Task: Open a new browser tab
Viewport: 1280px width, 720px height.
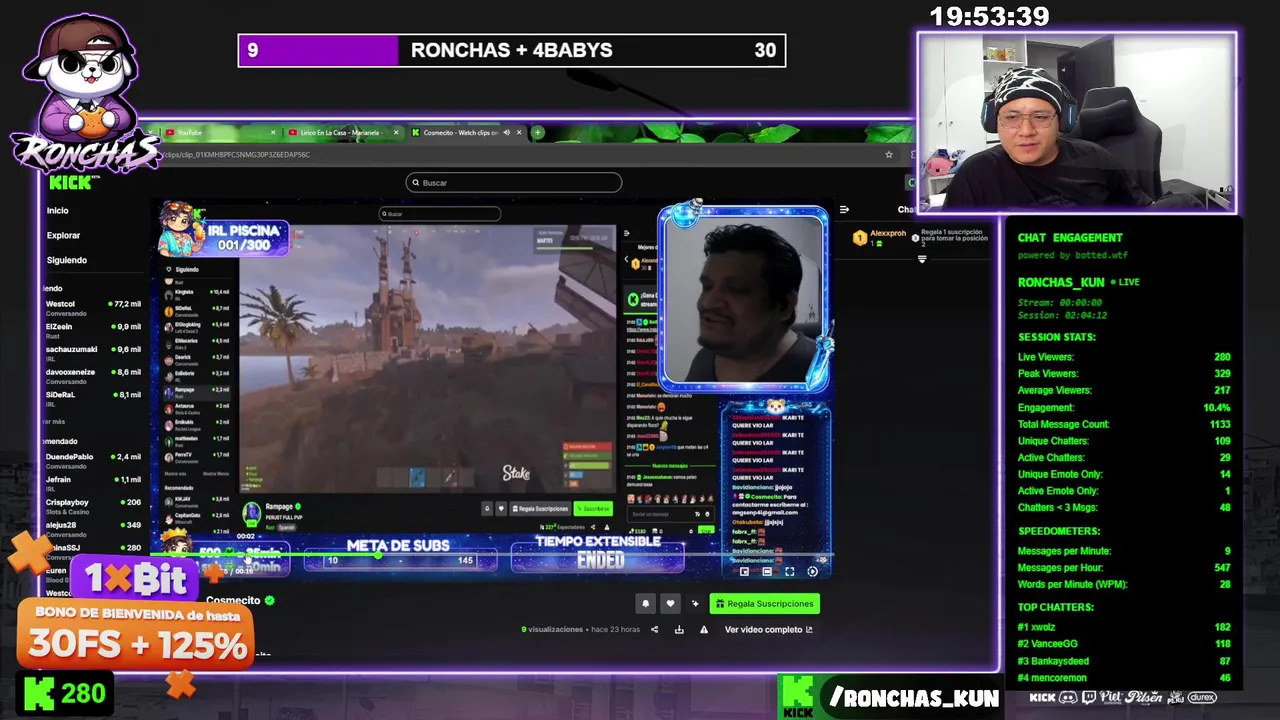Action: tap(538, 132)
